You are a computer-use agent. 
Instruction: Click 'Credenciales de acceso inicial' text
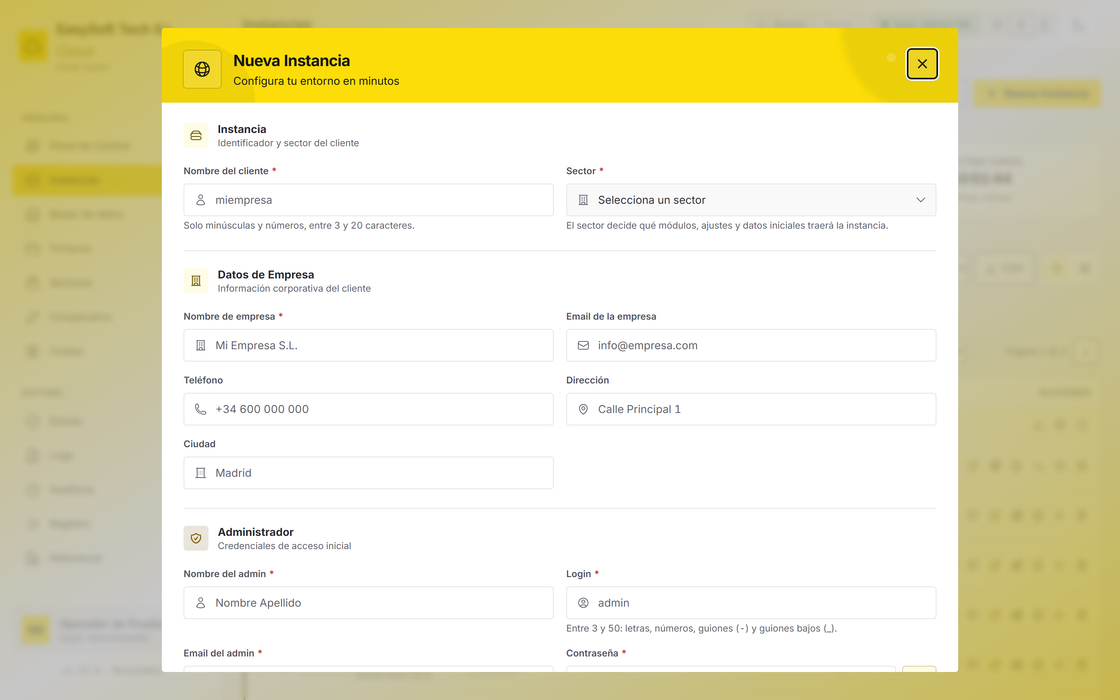coord(284,546)
